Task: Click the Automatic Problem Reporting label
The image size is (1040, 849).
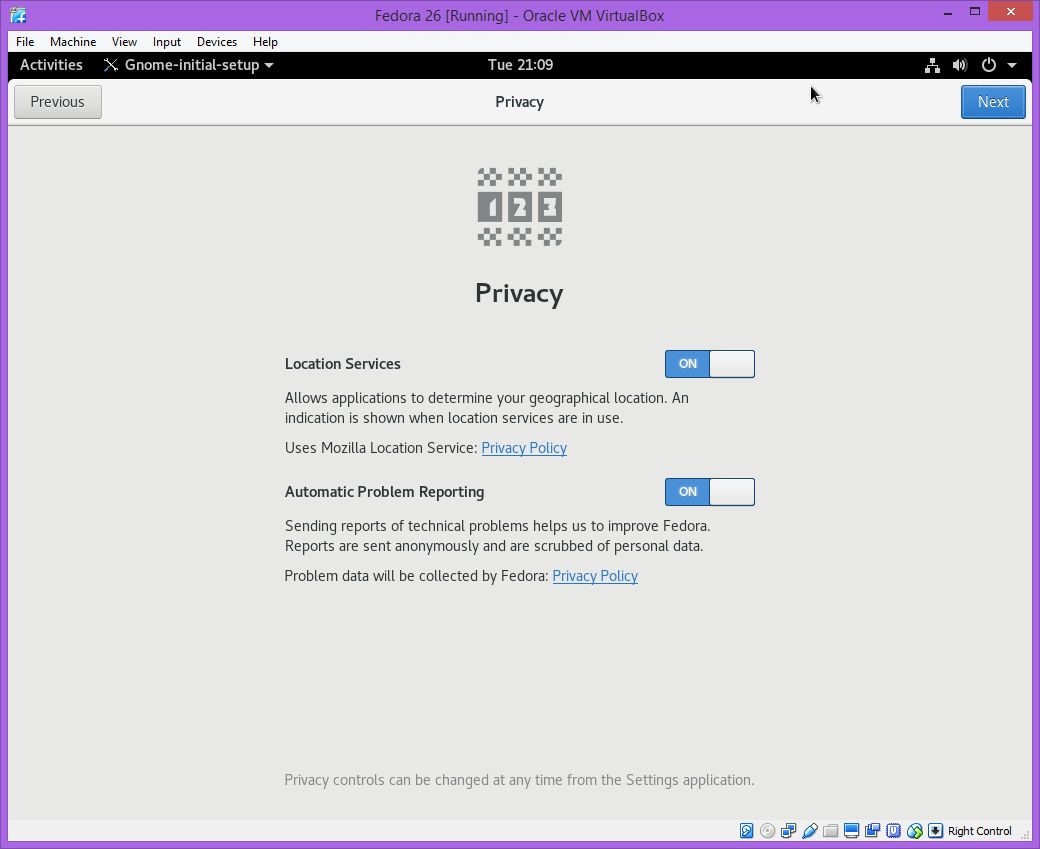Action: click(x=385, y=492)
